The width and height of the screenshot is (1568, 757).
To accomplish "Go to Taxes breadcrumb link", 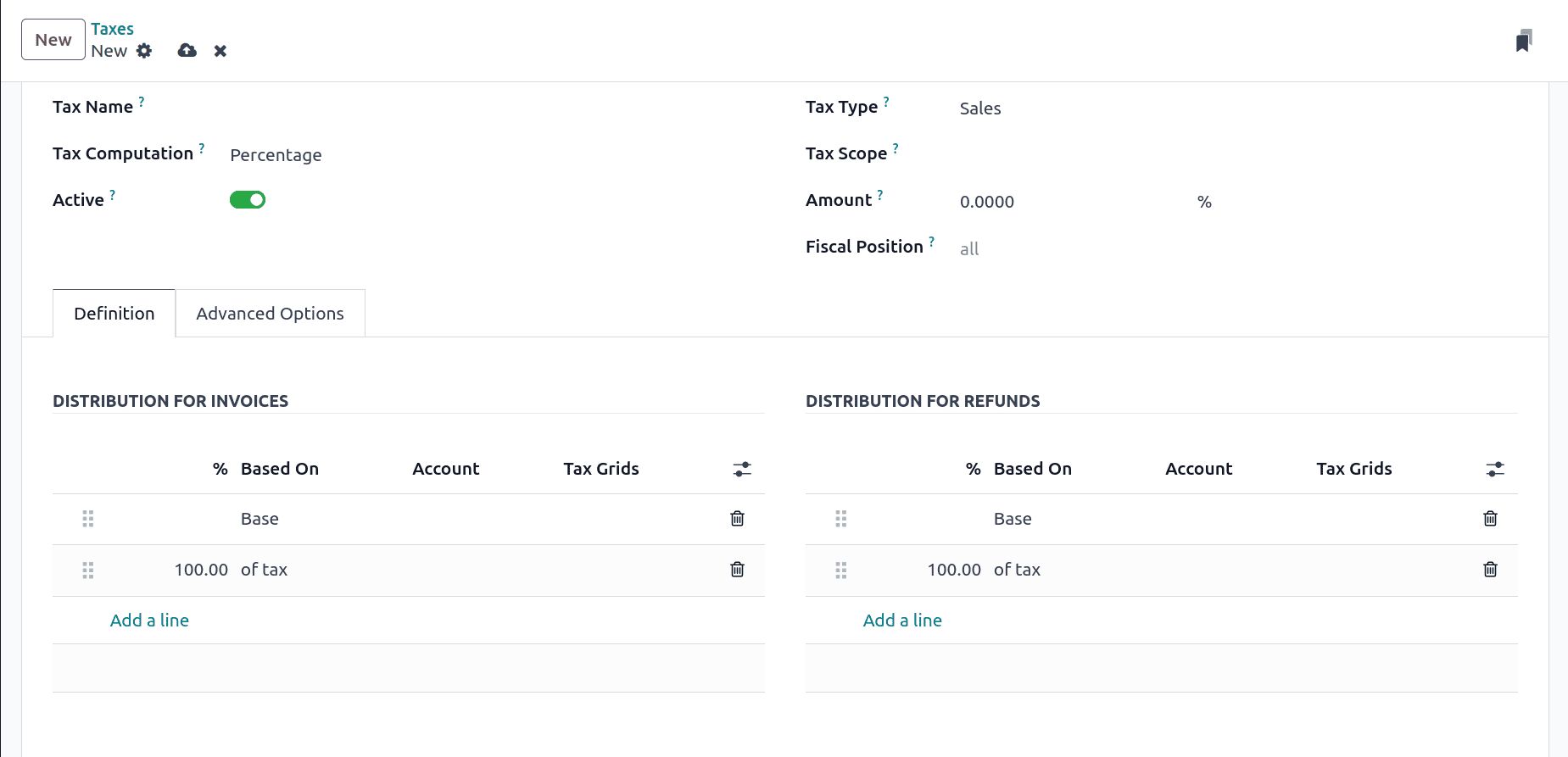I will click(113, 29).
